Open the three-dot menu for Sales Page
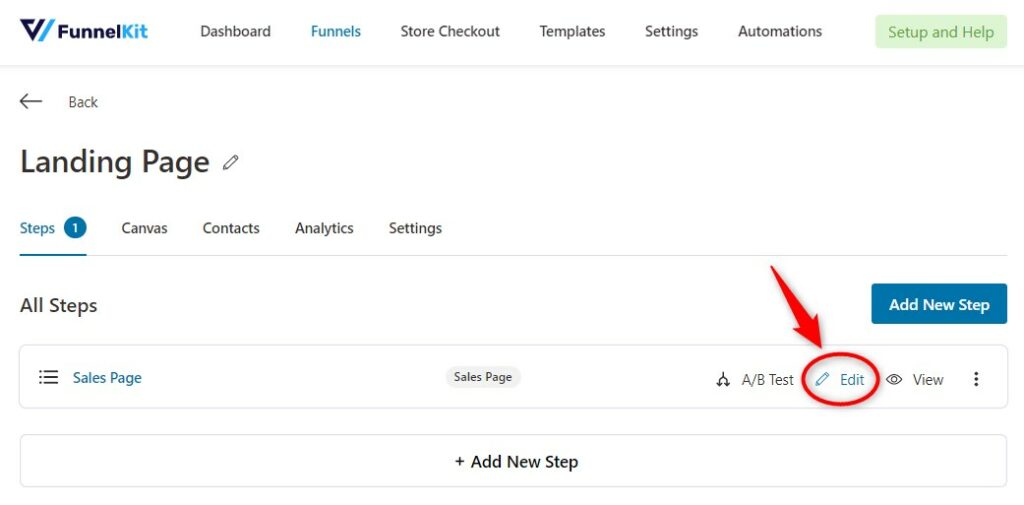Image resolution: width=1024 pixels, height=505 pixels. 976,379
